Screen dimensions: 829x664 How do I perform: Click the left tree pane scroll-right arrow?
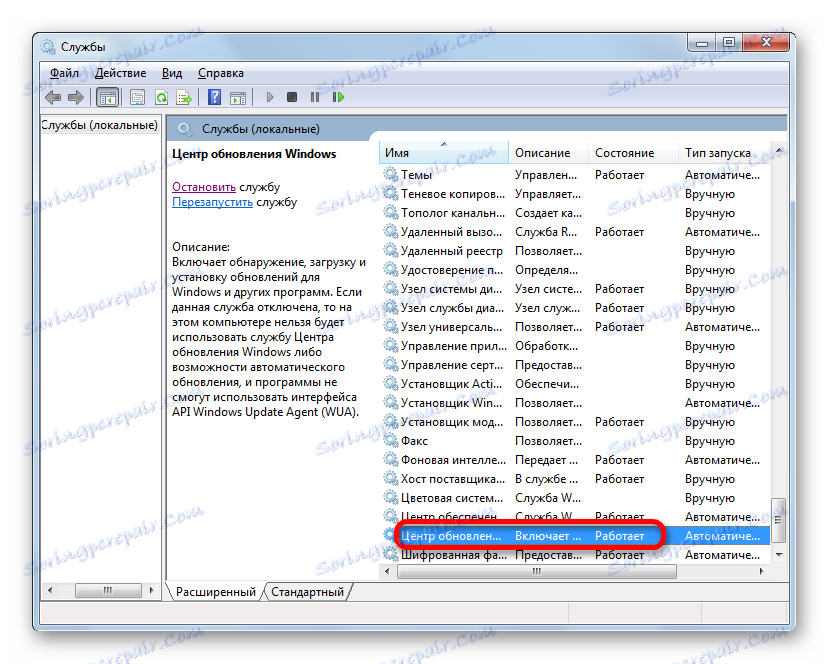pos(152,590)
